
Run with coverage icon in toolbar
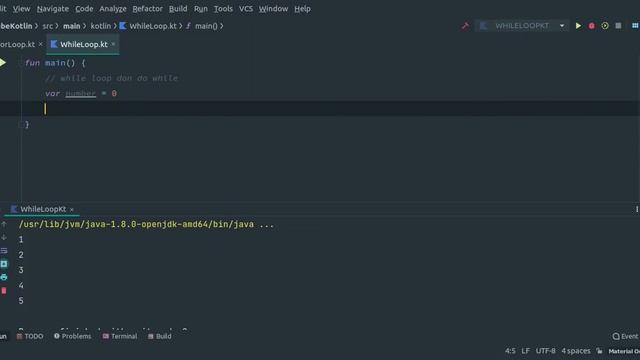click(605, 26)
